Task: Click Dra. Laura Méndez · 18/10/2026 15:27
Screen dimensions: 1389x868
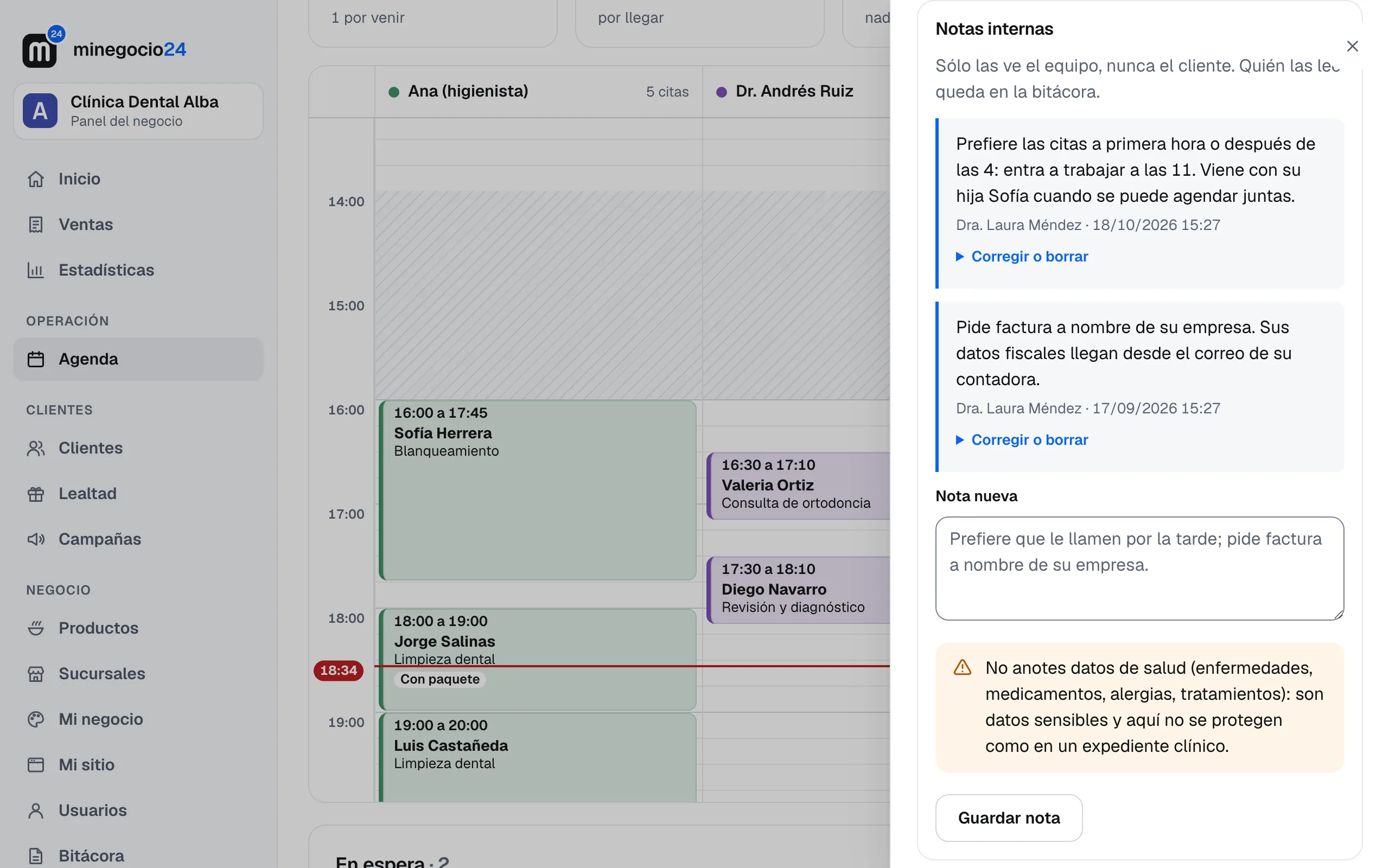Action: pos(1088,225)
